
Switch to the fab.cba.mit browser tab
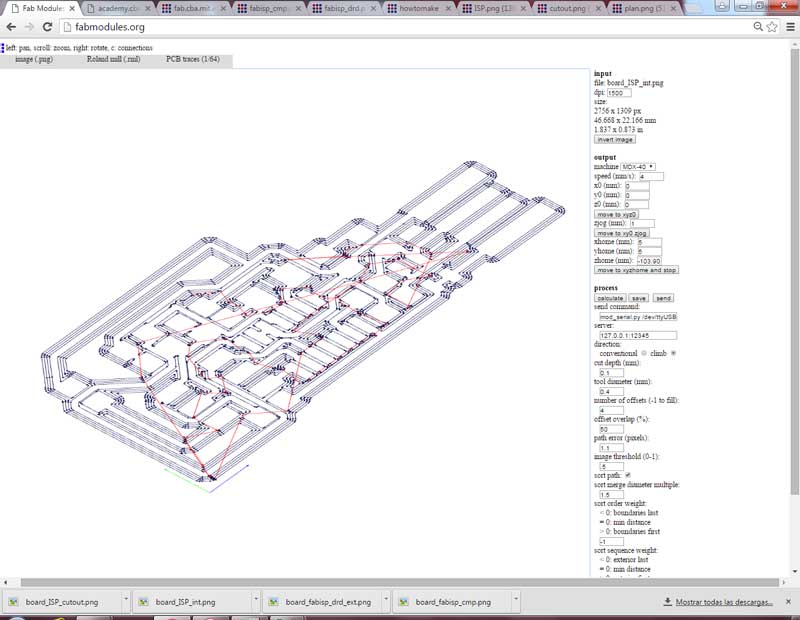click(192, 9)
